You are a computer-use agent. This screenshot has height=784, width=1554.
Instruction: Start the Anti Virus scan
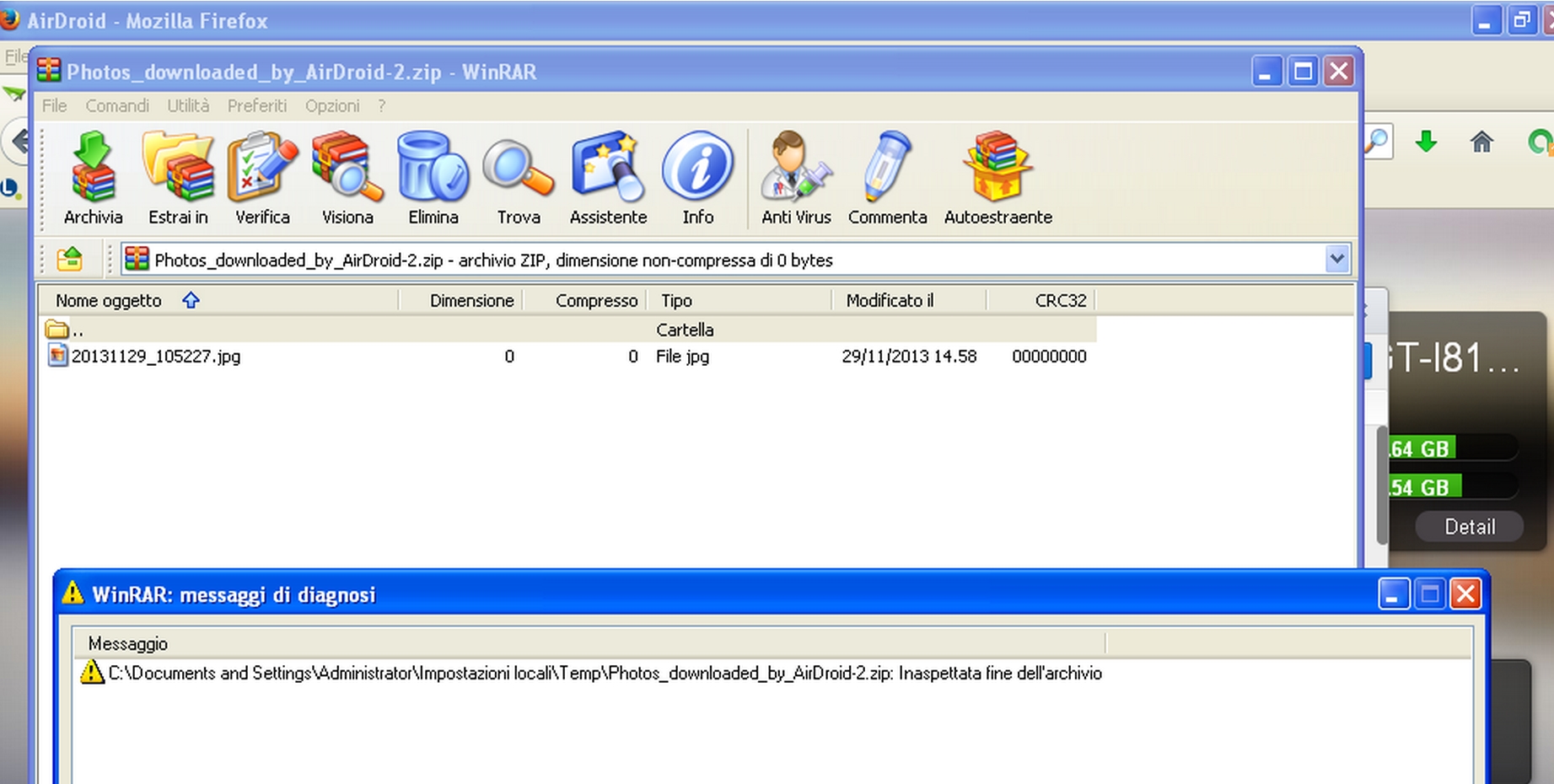click(796, 179)
